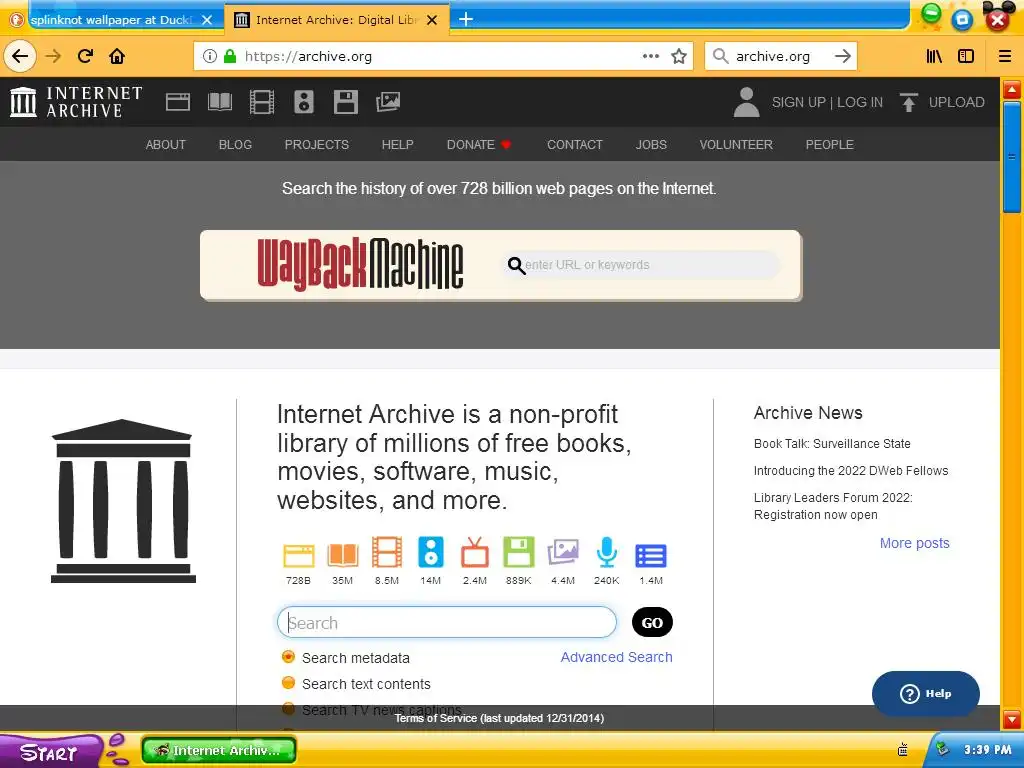Open Introducing the 2022 DWeb Fellows post

[x=851, y=471]
